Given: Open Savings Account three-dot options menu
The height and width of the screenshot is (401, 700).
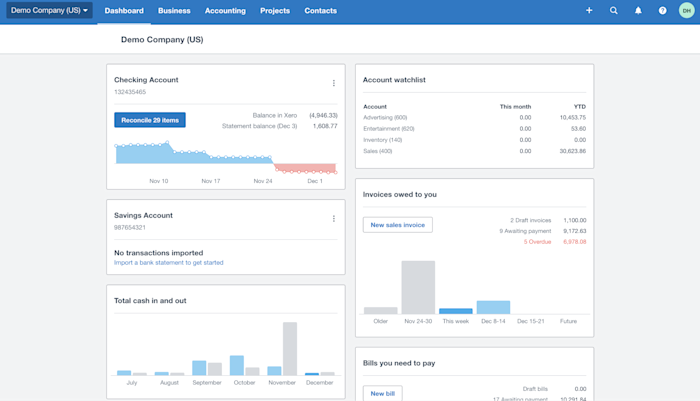Looking at the screenshot, I should pos(333,218).
